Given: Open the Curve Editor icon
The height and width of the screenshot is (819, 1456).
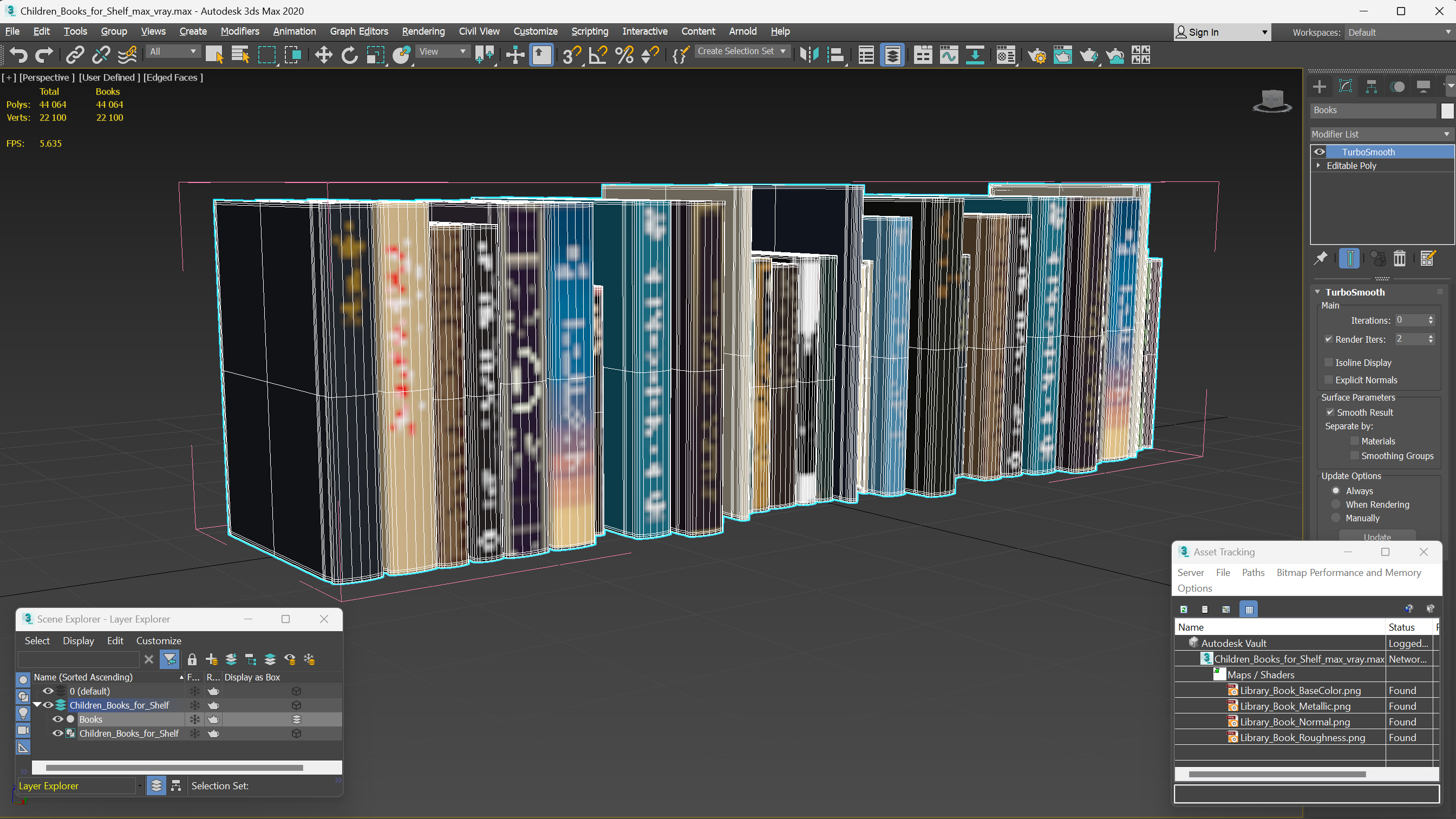Looking at the screenshot, I should [949, 55].
